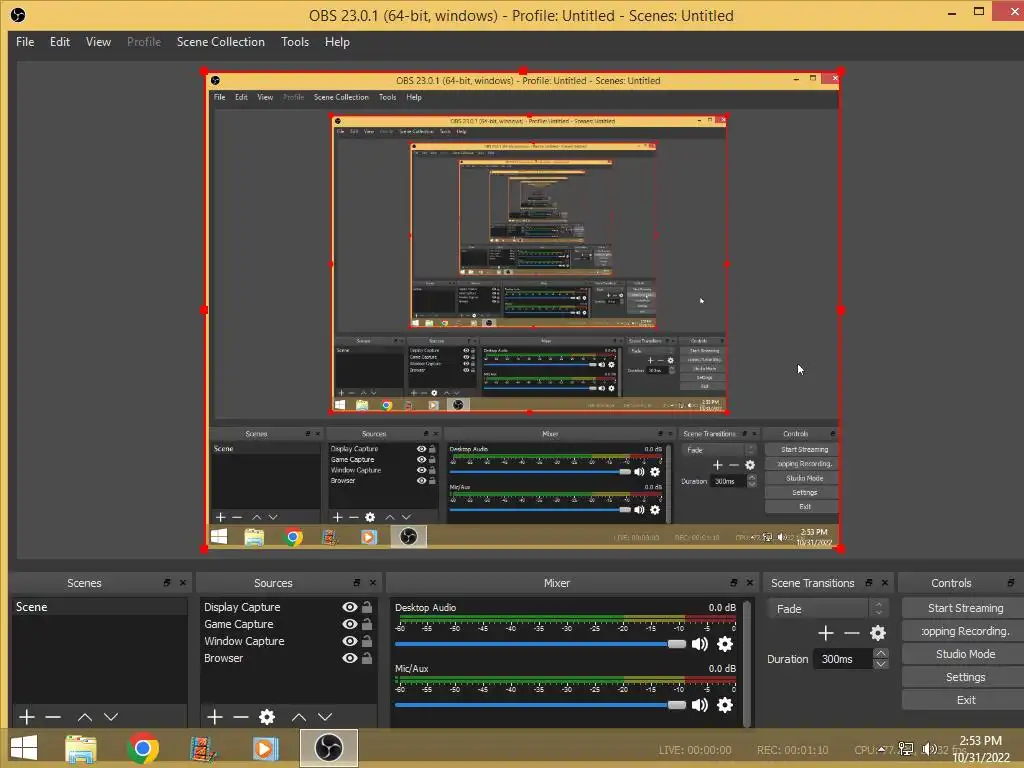Open Settings from Controls panel
The image size is (1024, 768).
tap(965, 677)
